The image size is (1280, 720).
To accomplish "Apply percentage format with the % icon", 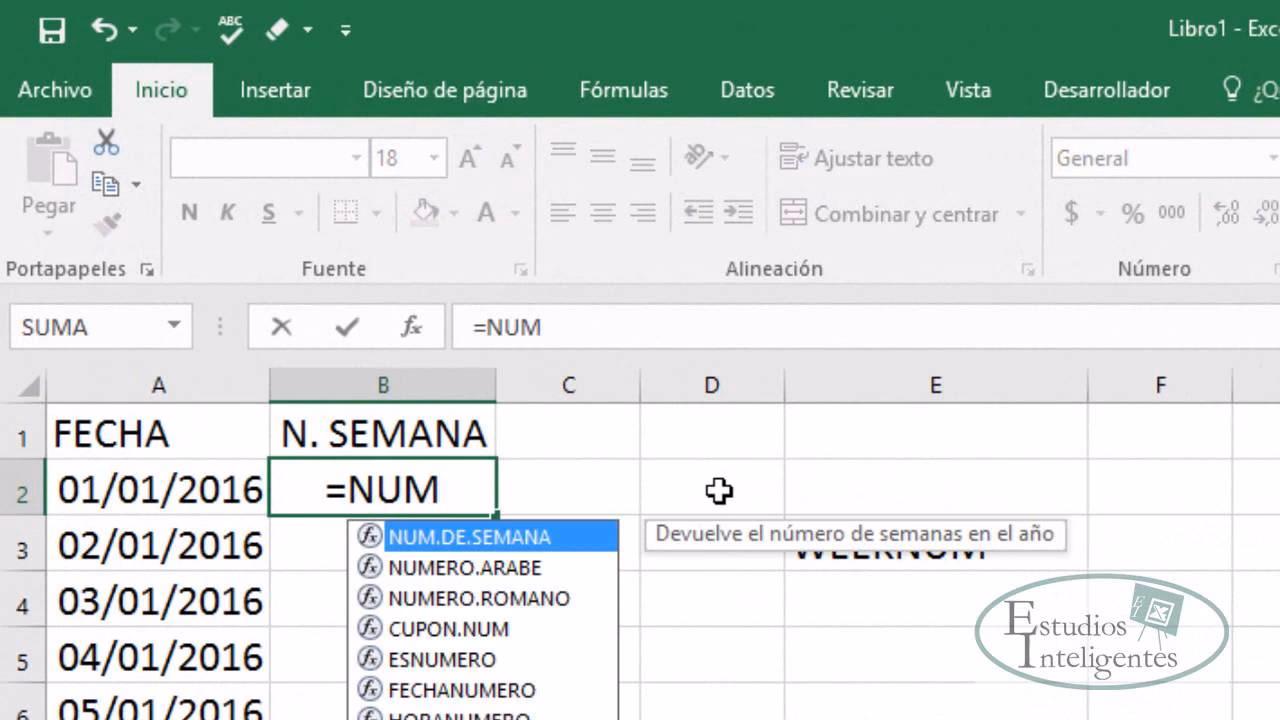I will pyautogui.click(x=1132, y=212).
